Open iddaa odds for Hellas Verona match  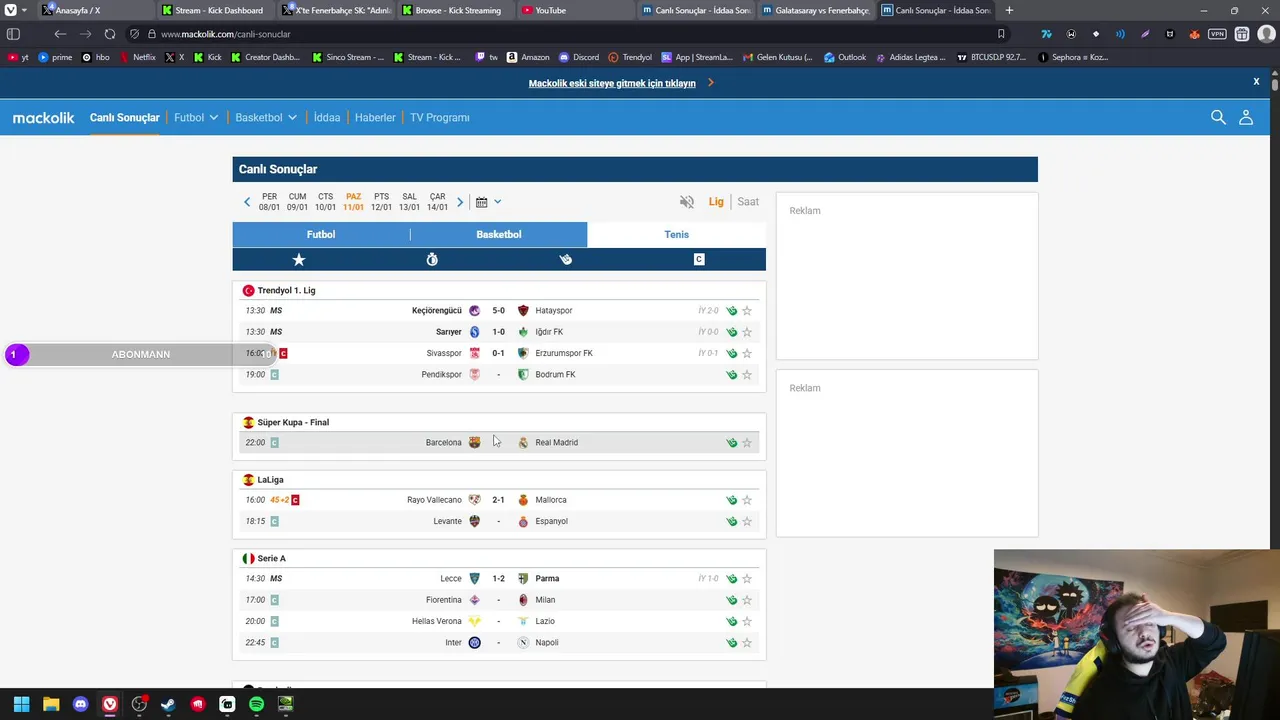(x=732, y=621)
